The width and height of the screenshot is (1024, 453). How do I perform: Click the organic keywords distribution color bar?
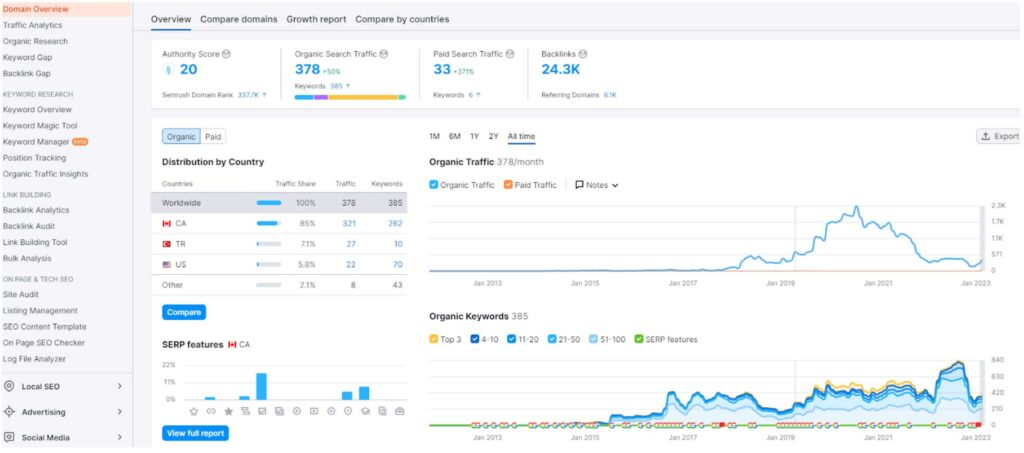point(350,97)
